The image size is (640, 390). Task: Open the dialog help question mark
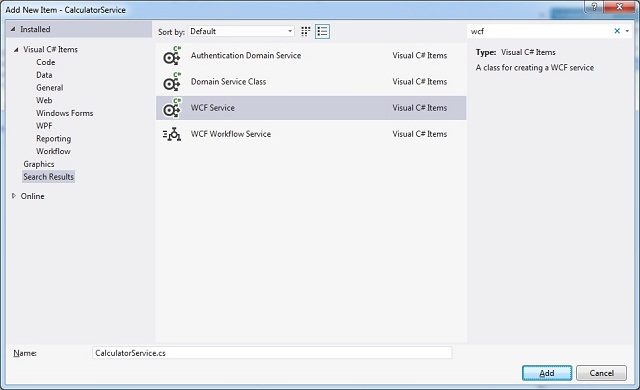point(594,7)
